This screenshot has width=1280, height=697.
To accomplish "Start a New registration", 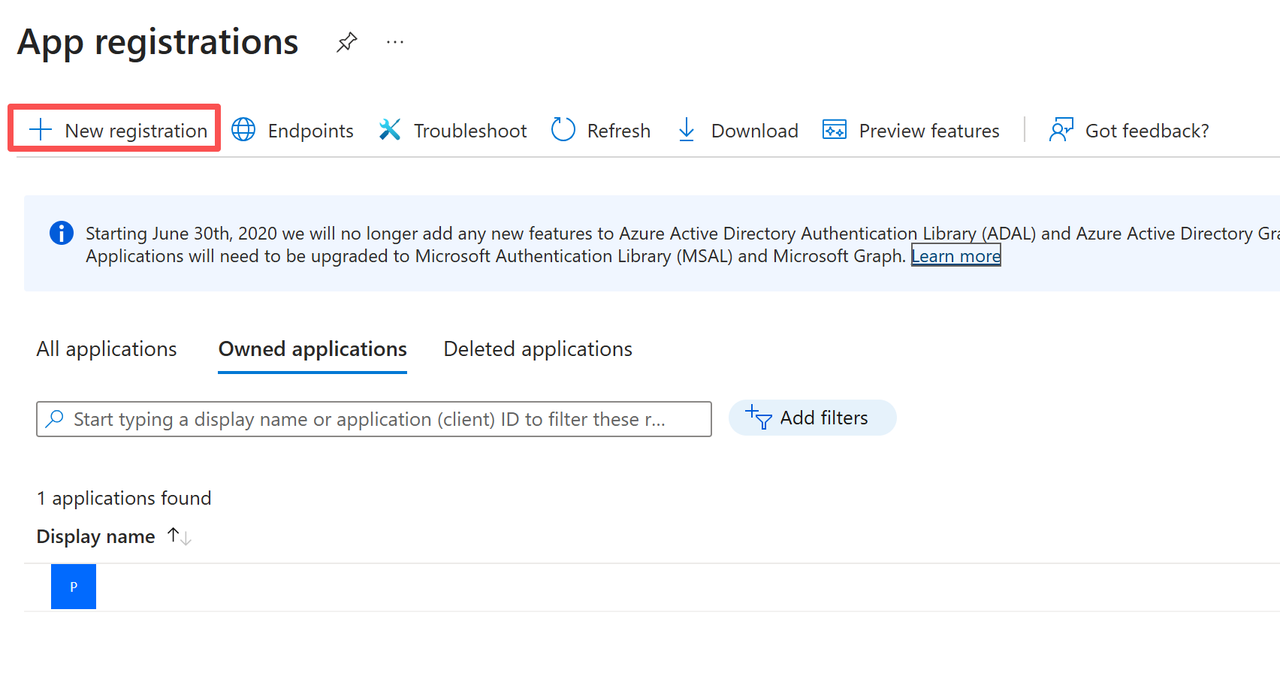I will 113,130.
